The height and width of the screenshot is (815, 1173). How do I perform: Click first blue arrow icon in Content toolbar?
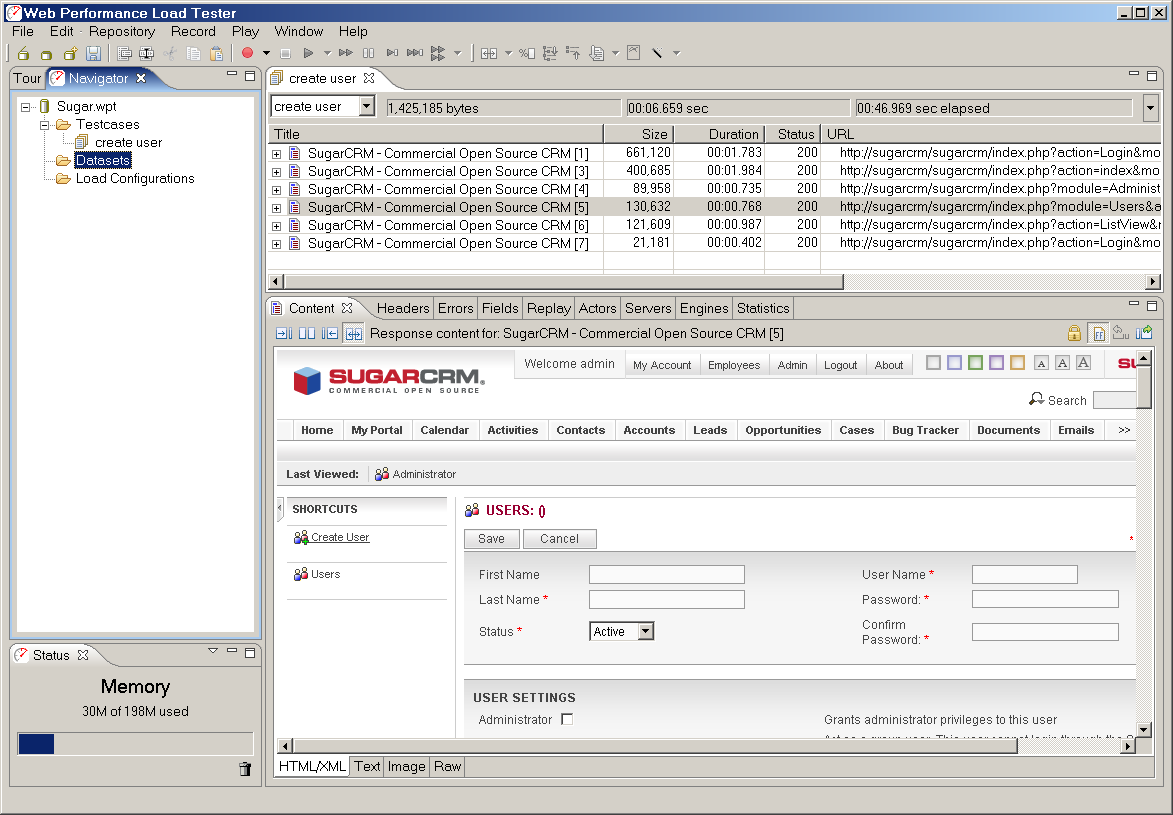coord(284,333)
